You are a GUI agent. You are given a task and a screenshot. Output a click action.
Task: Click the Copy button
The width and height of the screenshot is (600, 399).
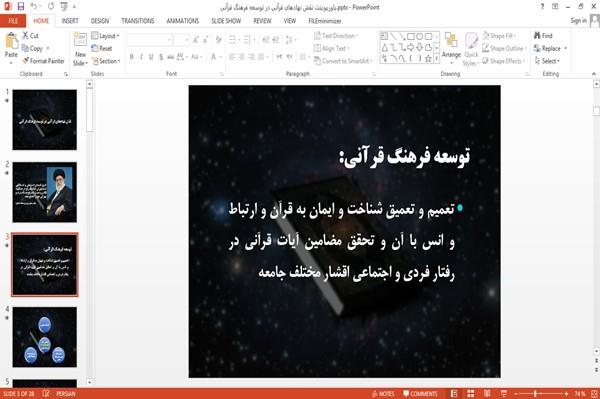(33, 48)
